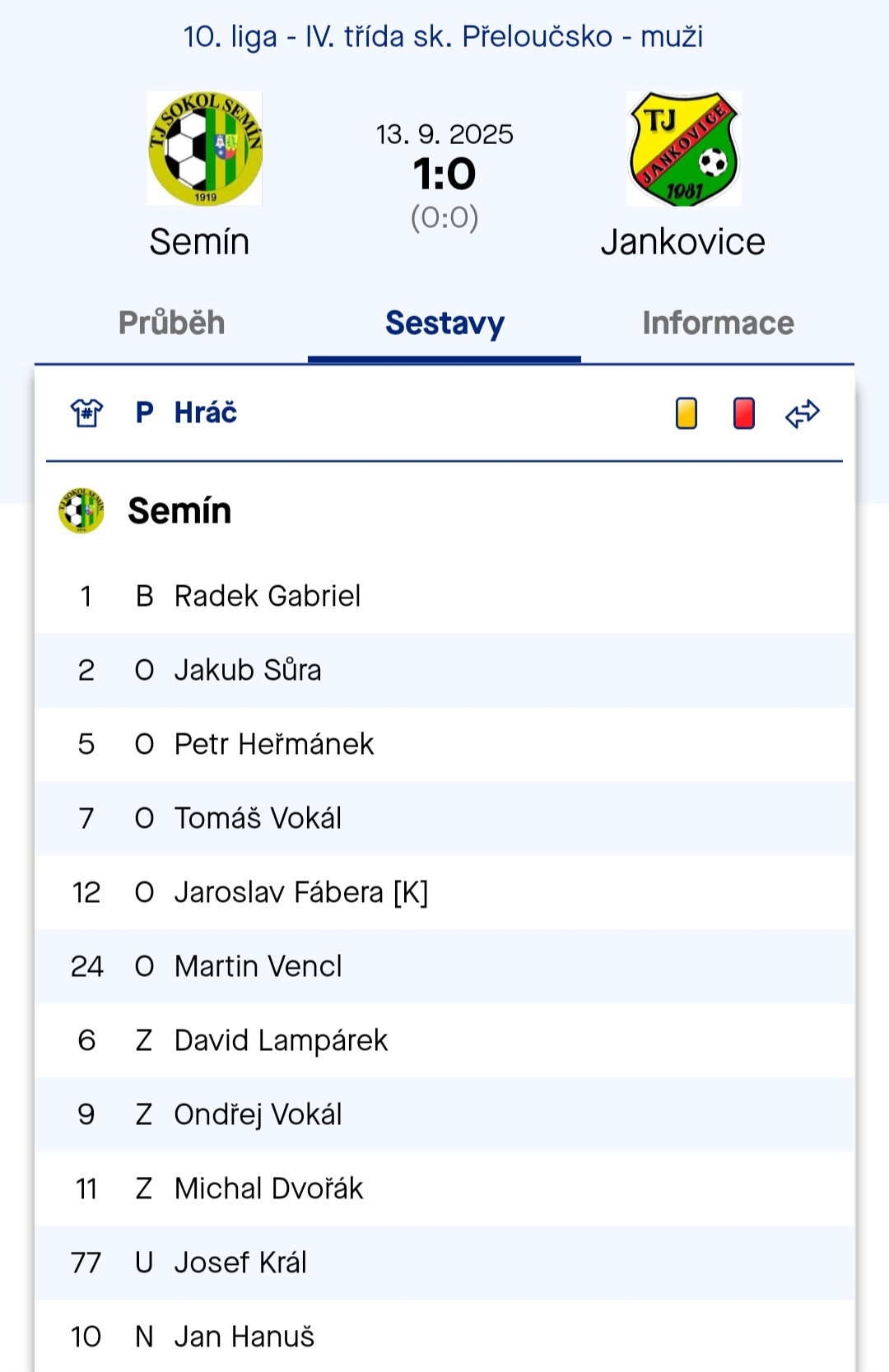889x1372 pixels.
Task: Select captain Jaroslav Fábera
Action: click(302, 892)
